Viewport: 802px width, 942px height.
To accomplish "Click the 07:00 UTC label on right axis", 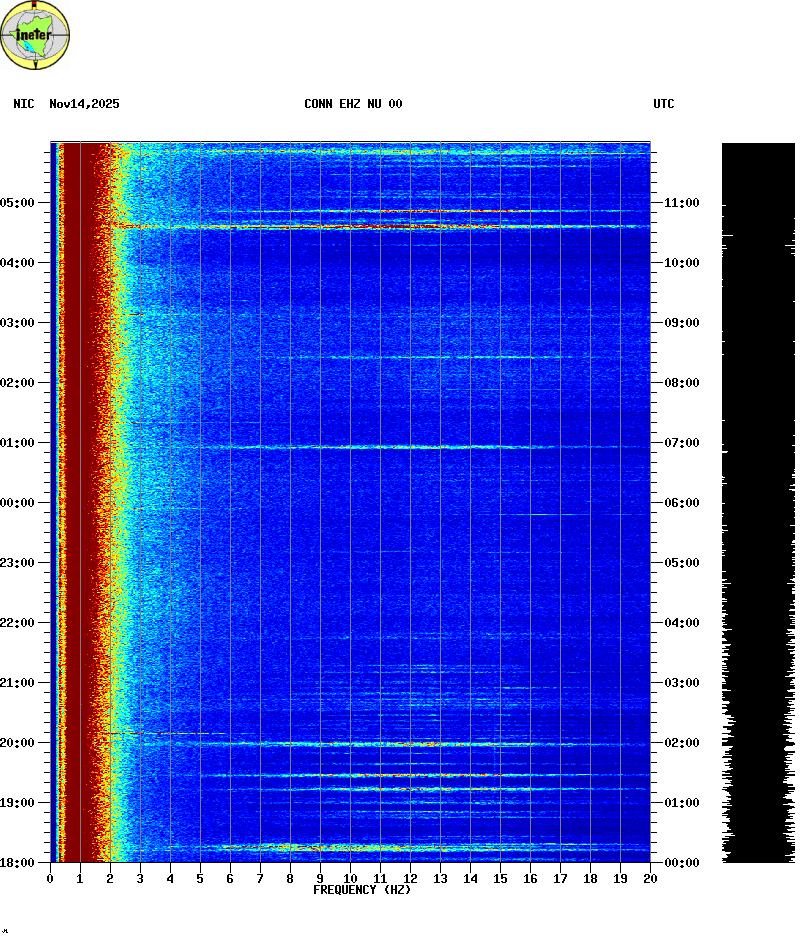I will 682,443.
